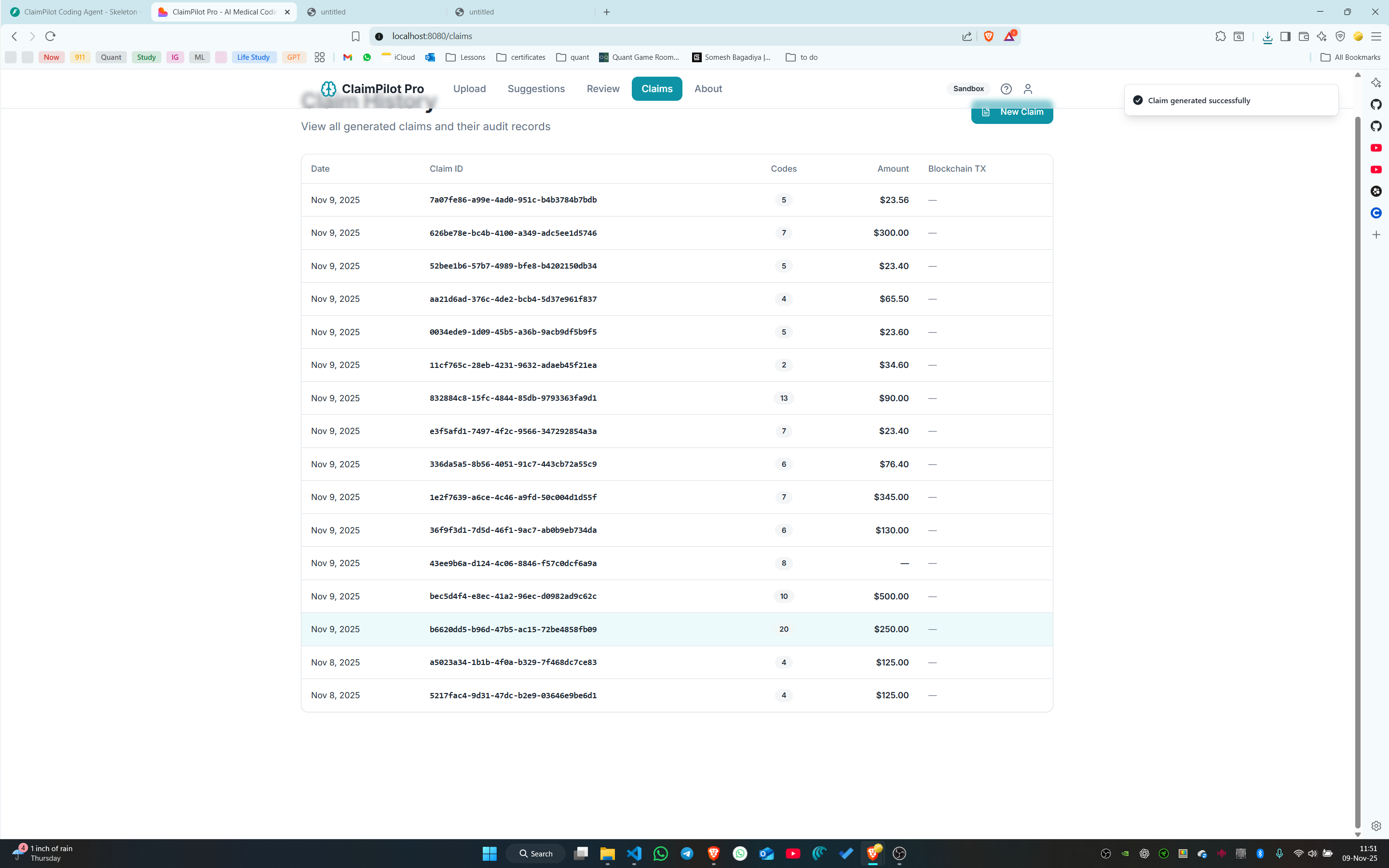Click the Gmail bookmark icon
This screenshot has width=1389, height=868.
pos(347,57)
